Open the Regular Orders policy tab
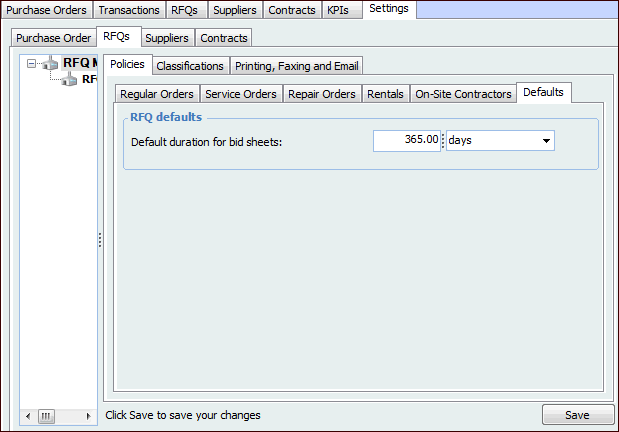Image resolution: width=619 pixels, height=432 pixels. 157,94
